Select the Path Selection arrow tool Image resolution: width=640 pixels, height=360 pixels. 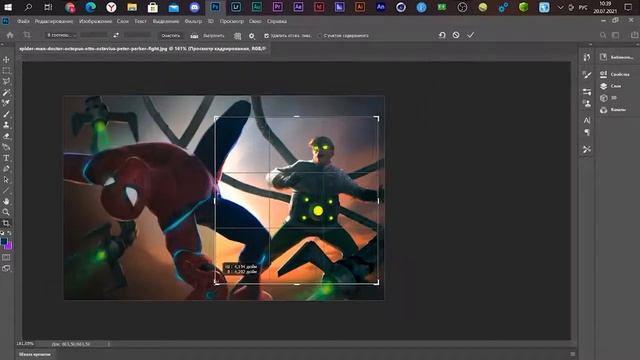click(6, 180)
